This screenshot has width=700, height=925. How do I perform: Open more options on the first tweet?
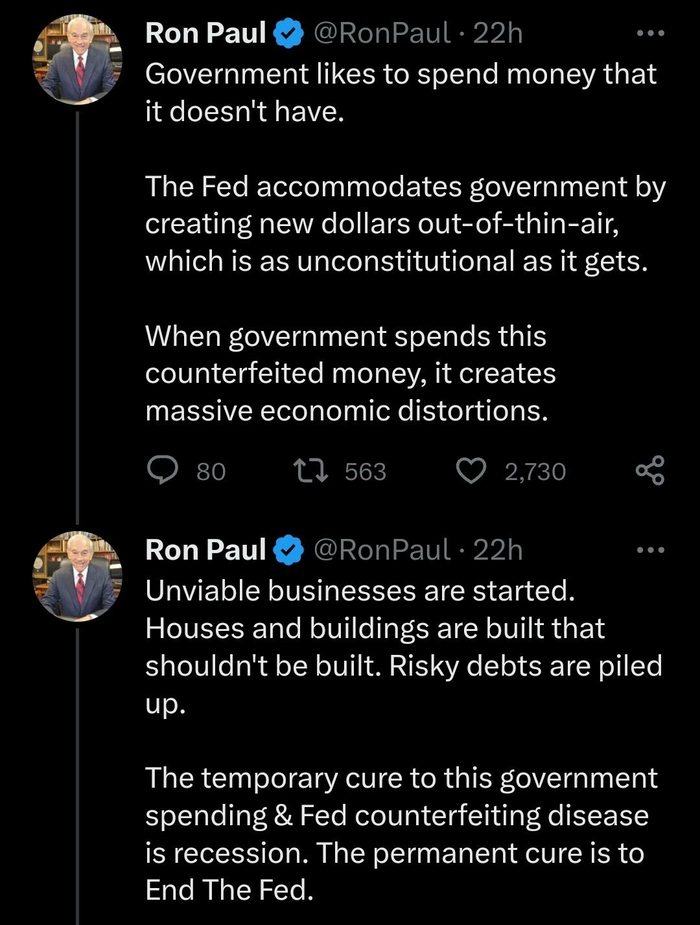(650, 33)
